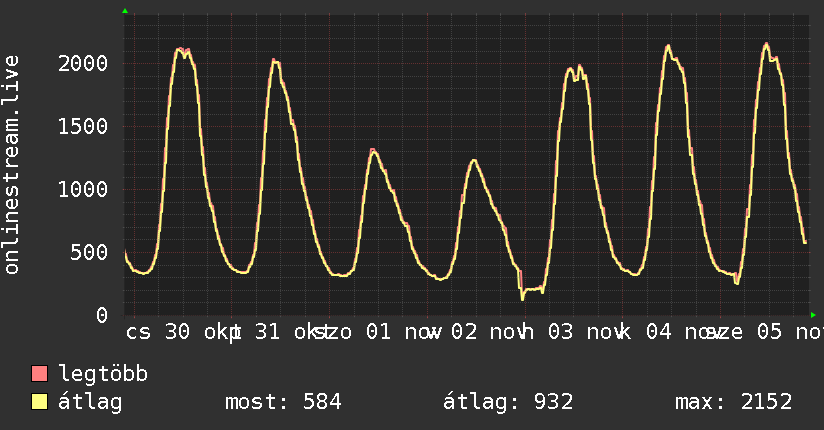This screenshot has width=824, height=430.
Task: Click the 03 nov date label
Action: point(585,332)
